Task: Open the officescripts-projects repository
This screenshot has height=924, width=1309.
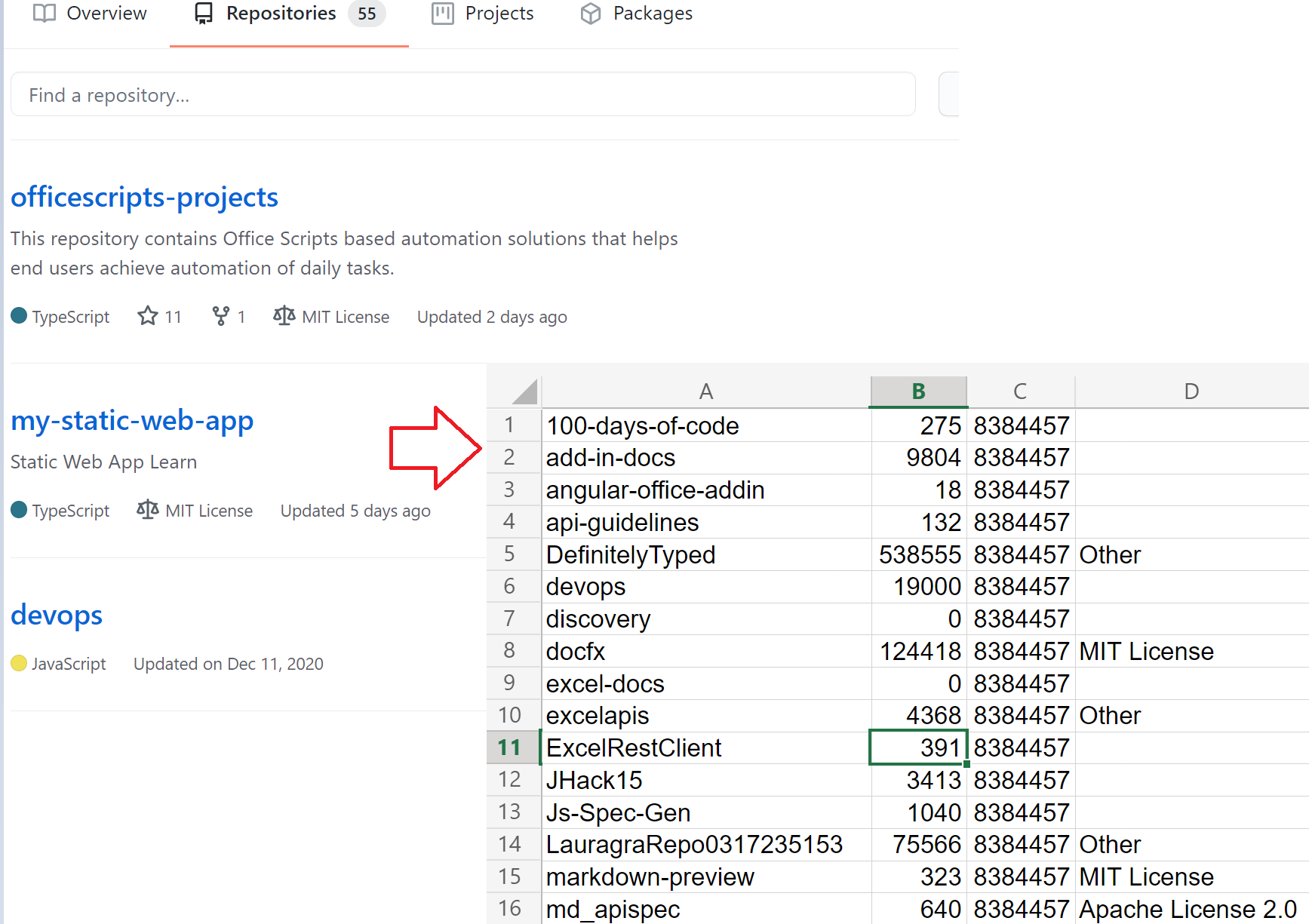Action: 144,197
